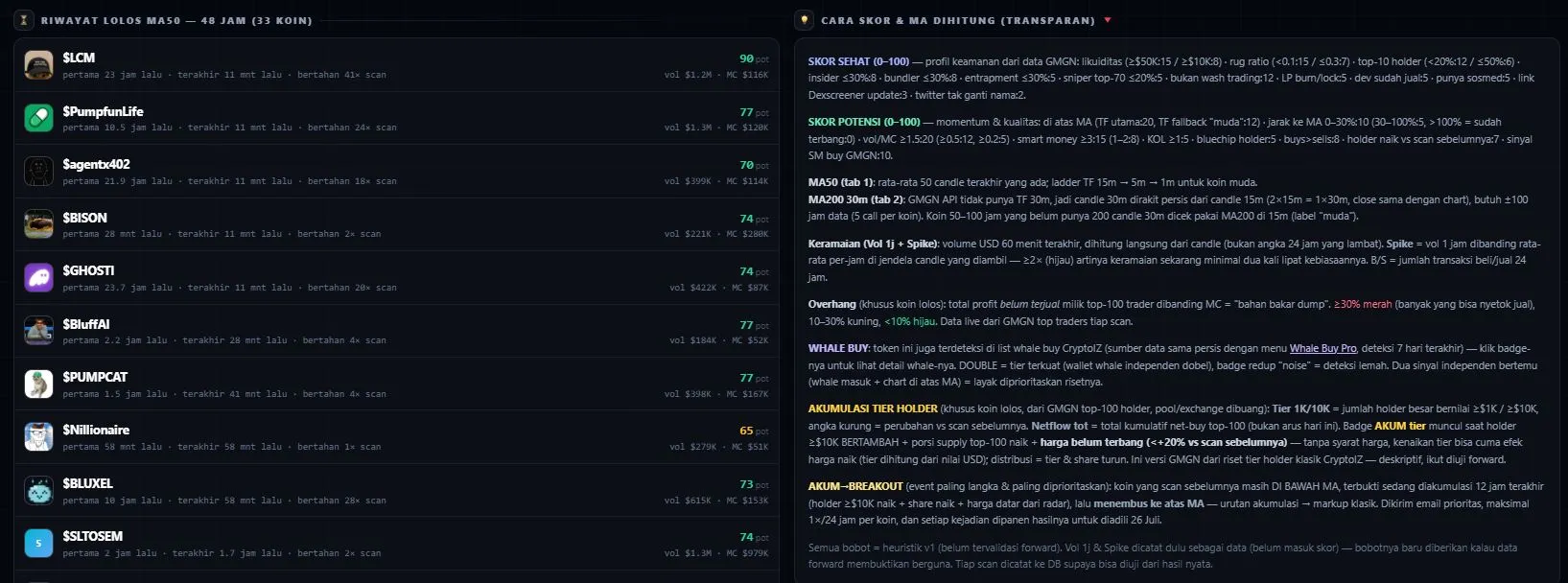Click 'vol $184K · MC $52K' text
The width and height of the screenshot is (1568, 583).
pos(719,340)
